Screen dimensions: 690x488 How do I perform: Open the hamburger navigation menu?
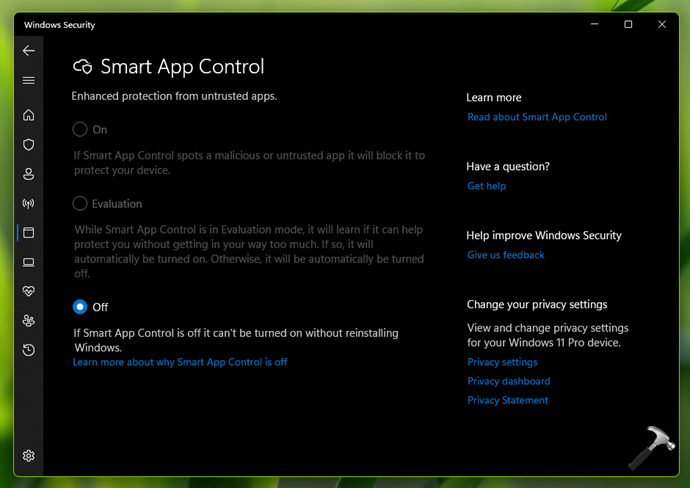click(x=29, y=81)
